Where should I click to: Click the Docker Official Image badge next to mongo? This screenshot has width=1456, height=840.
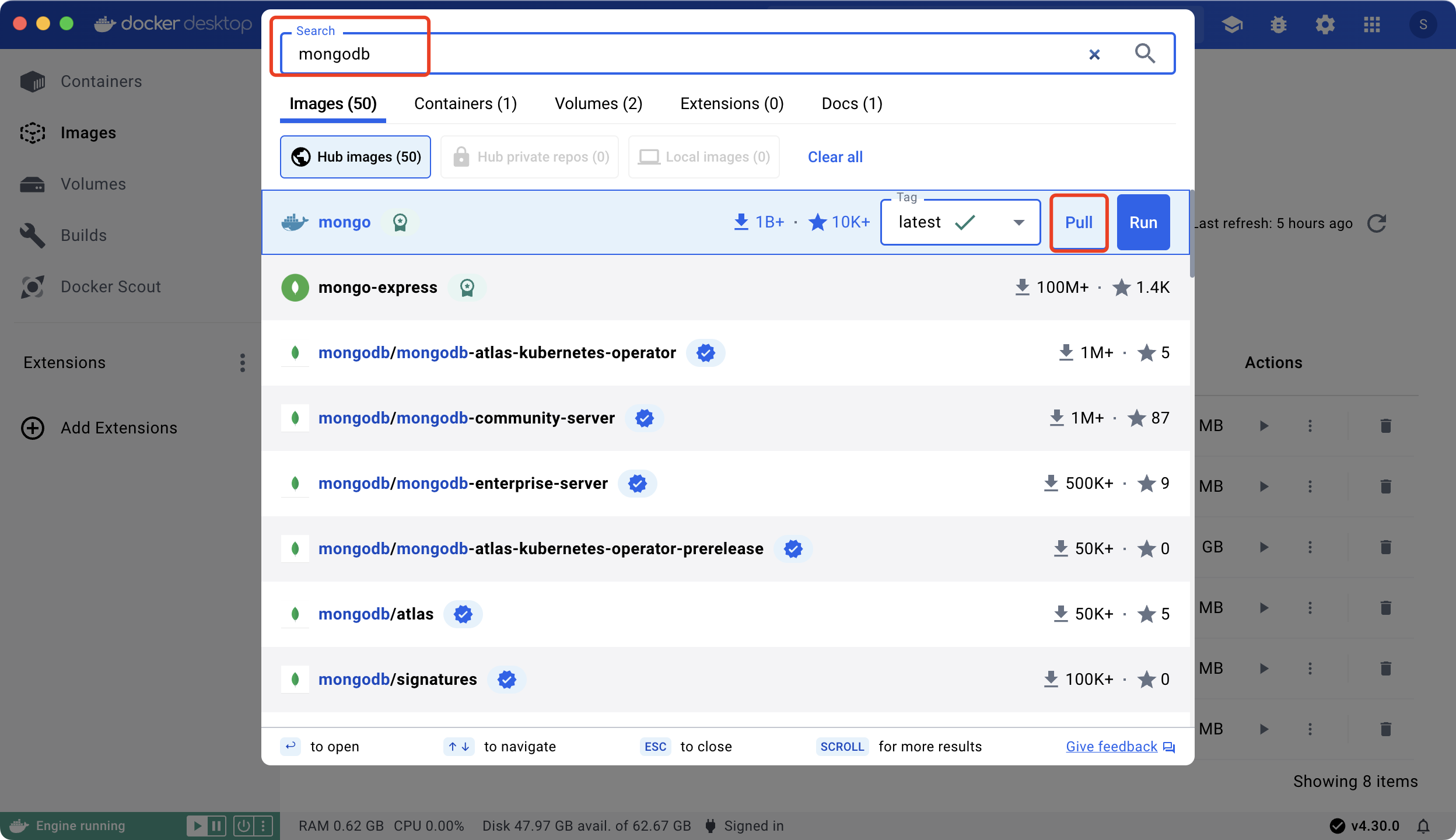[400, 222]
